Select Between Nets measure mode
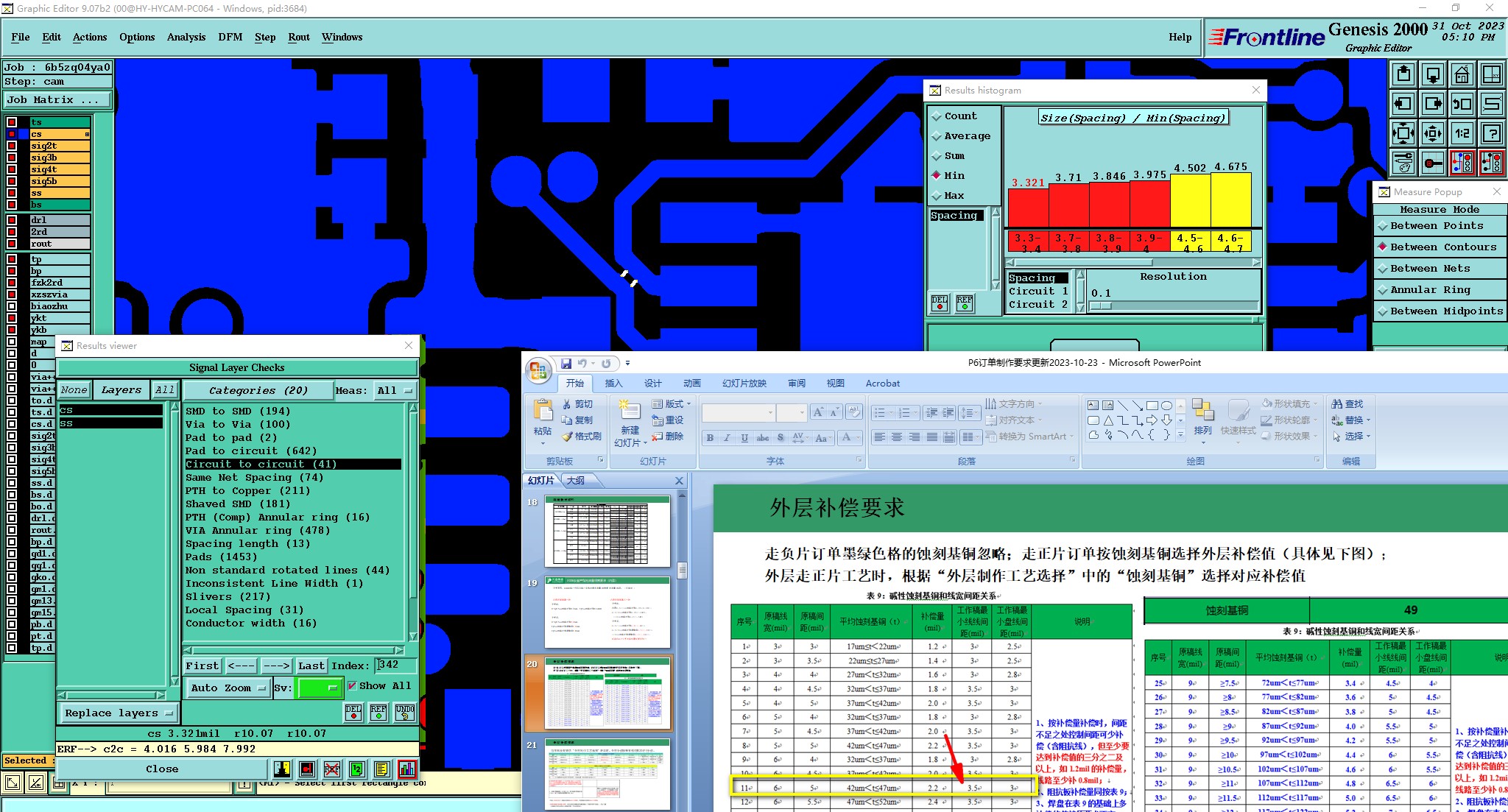This screenshot has width=1508, height=812. [x=1430, y=269]
